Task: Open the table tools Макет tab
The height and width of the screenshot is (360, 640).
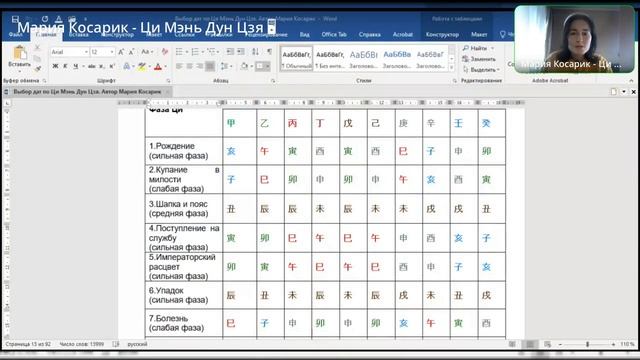Action: [x=479, y=35]
